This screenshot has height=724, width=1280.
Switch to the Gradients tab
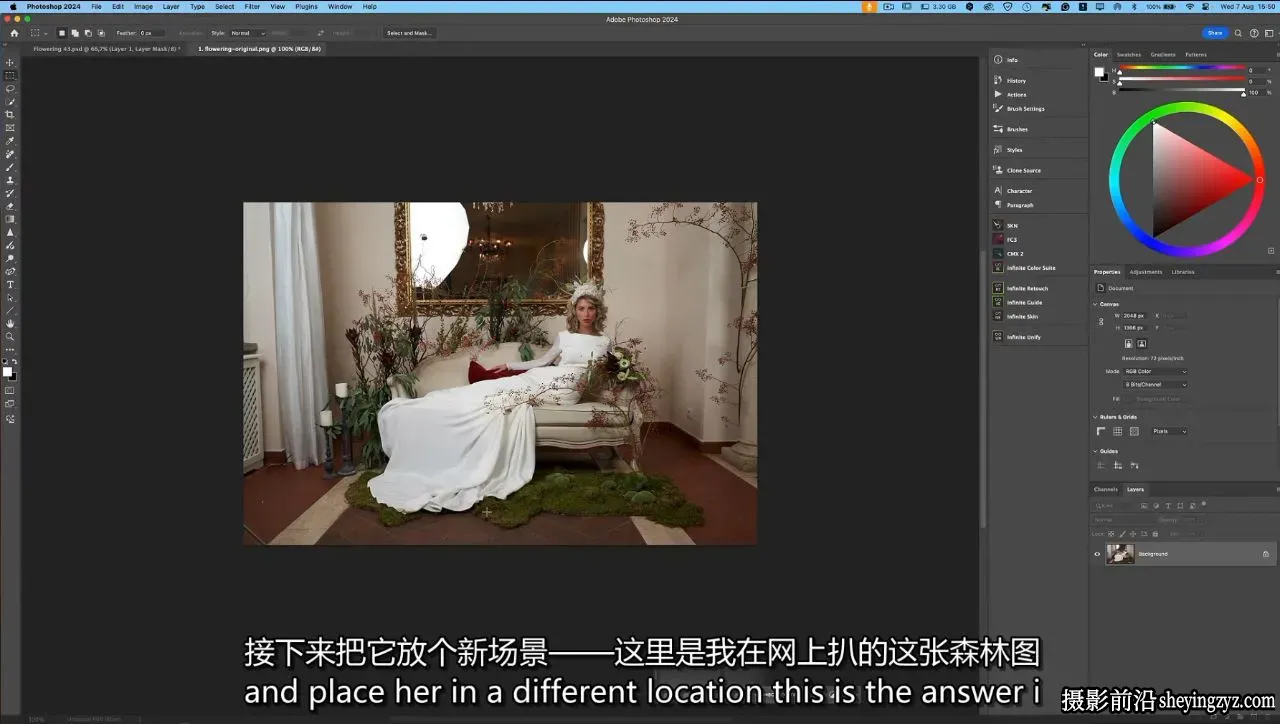point(1163,55)
